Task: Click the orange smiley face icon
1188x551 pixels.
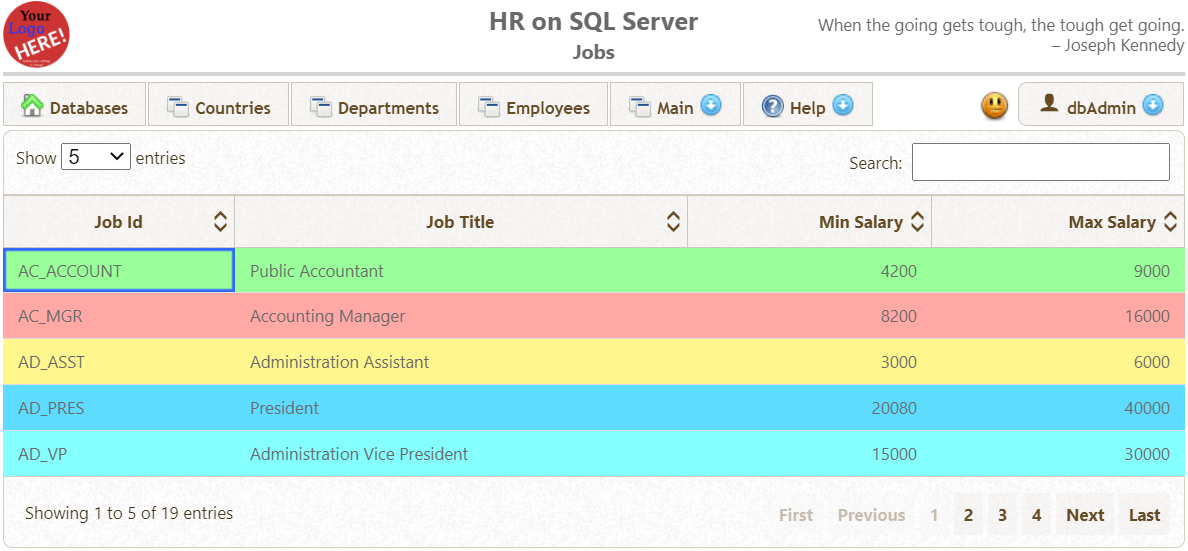Action: (995, 105)
